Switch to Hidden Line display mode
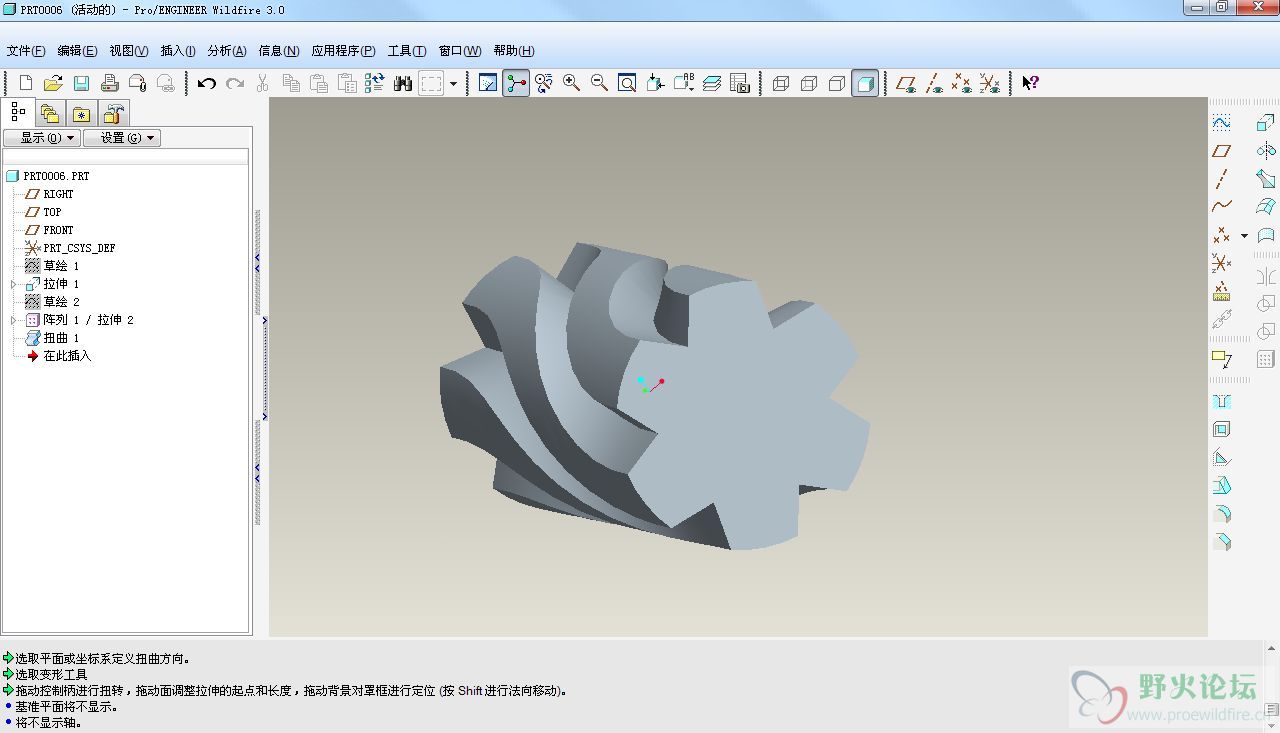The image size is (1280, 733). [x=809, y=83]
